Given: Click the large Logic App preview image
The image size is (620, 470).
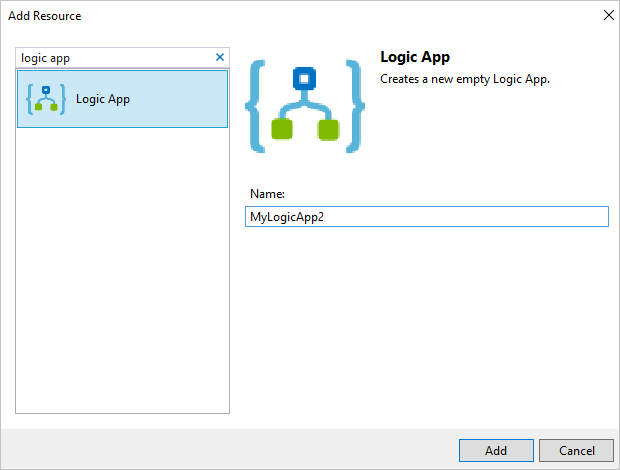Looking at the screenshot, I should point(305,106).
